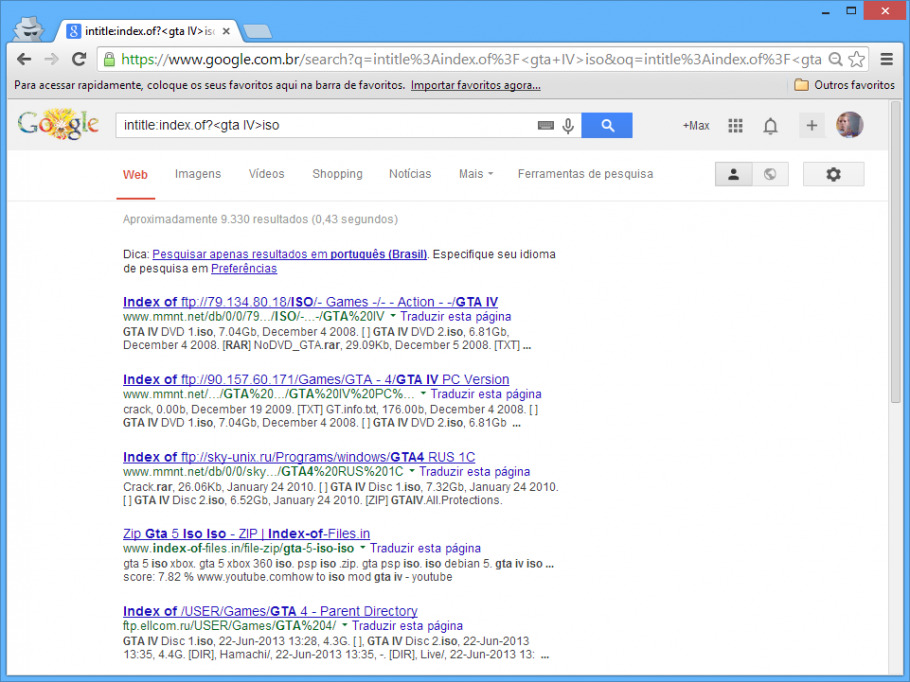Open result Index of ftp://90.157.60.171/Games/GTA
The width and height of the screenshot is (910, 682).
(316, 380)
